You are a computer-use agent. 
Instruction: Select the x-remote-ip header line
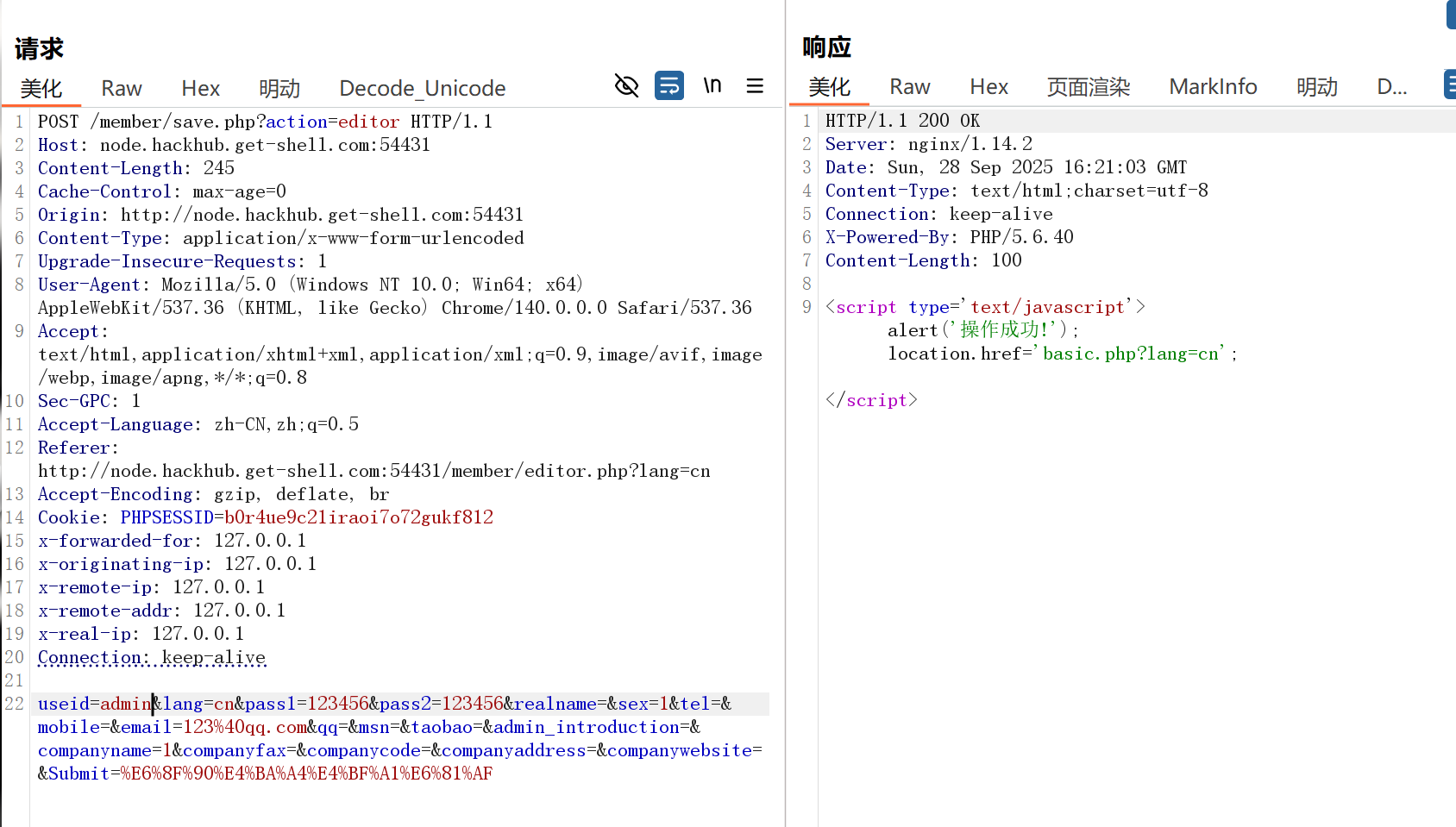click(151, 587)
